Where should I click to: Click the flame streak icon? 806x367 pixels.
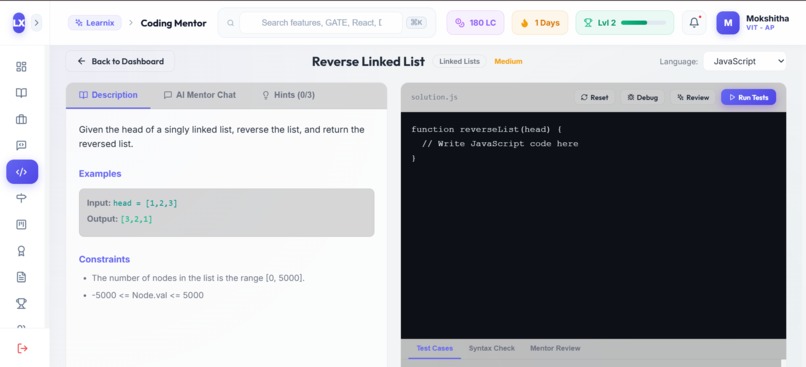pyautogui.click(x=524, y=23)
